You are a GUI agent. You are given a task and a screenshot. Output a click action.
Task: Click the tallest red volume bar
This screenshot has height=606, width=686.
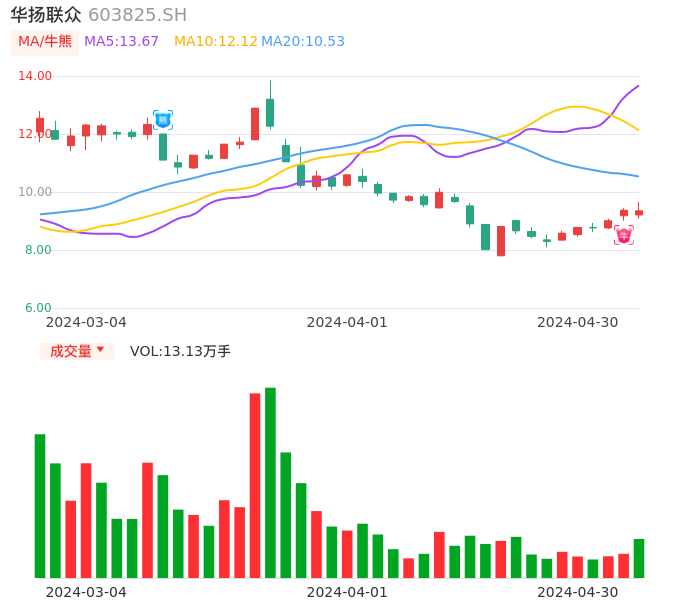click(x=255, y=485)
